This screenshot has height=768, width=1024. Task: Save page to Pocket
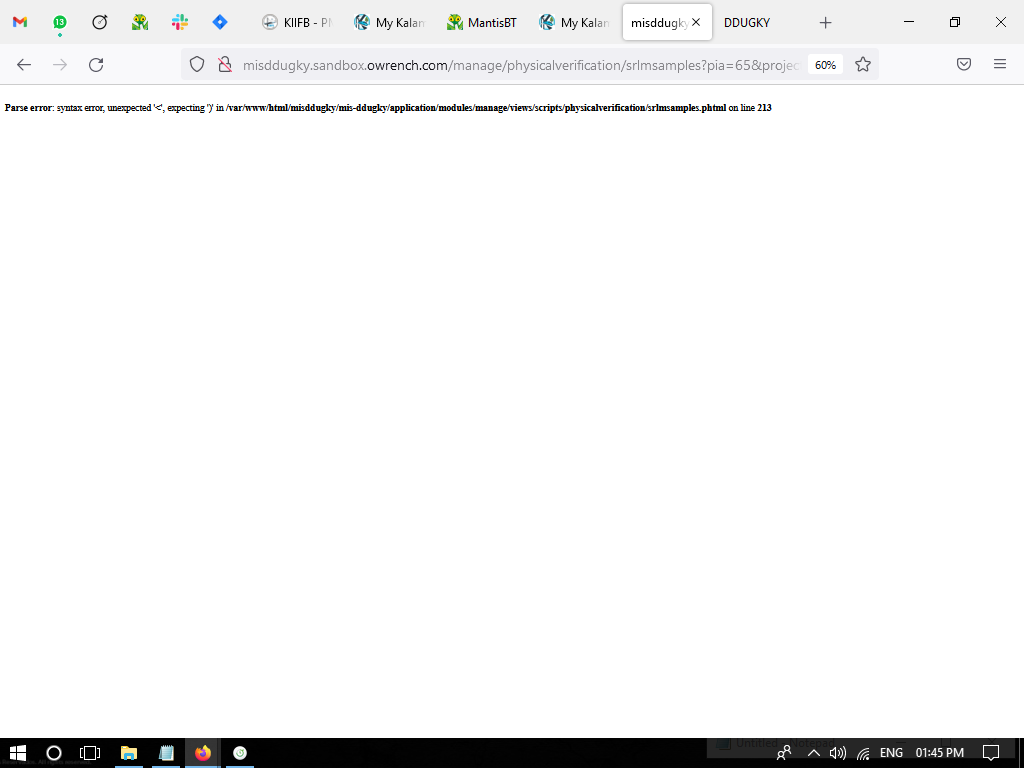click(964, 65)
